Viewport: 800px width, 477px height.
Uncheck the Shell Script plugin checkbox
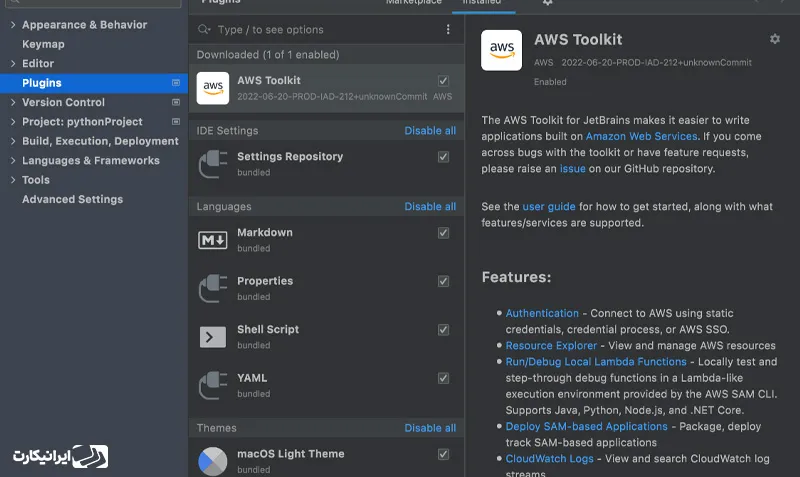[443, 330]
